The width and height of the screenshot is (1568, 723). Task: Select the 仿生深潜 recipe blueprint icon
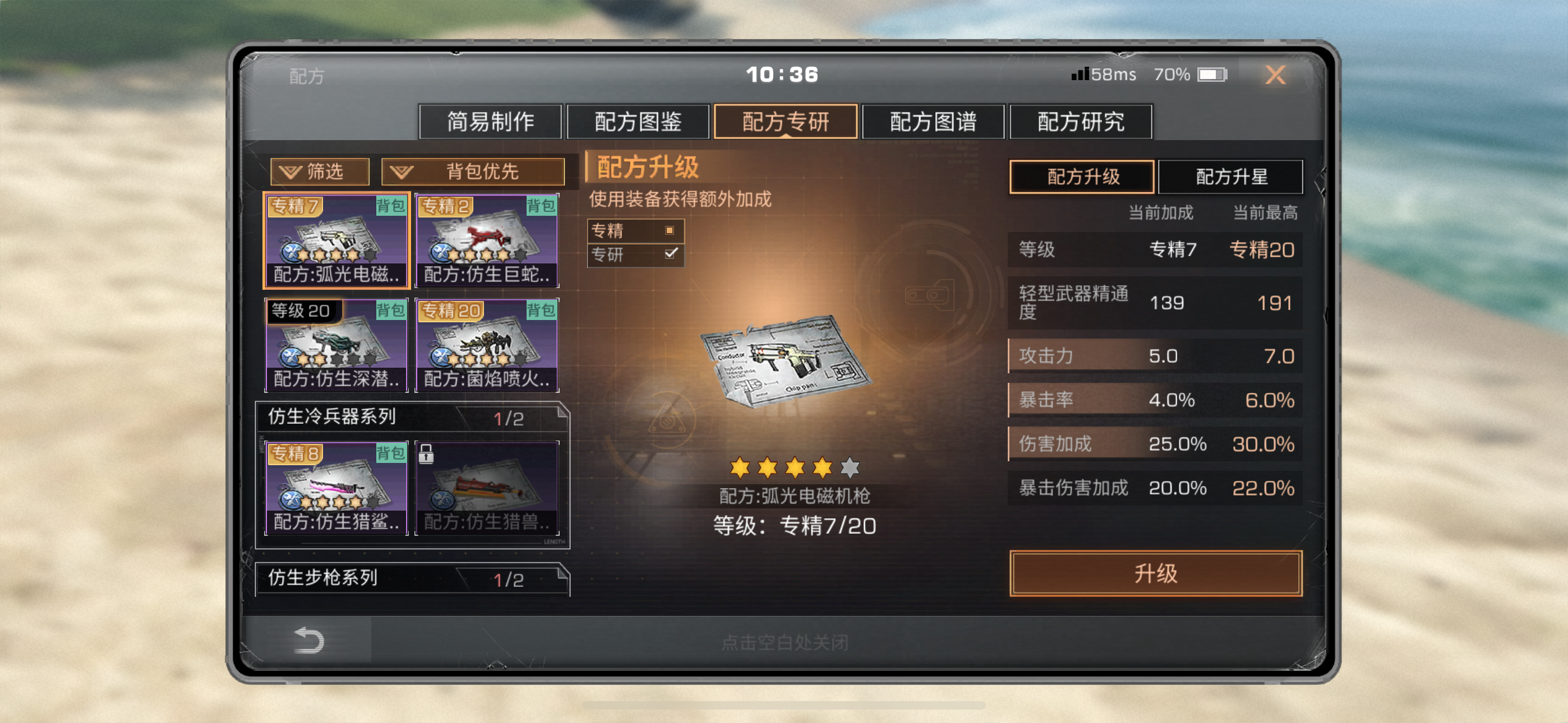coord(336,345)
